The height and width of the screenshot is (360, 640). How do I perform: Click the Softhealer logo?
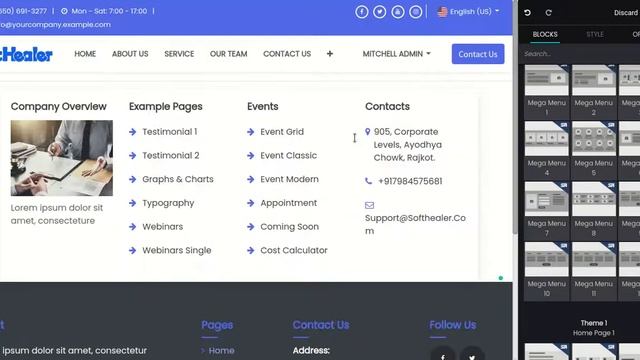click(26, 54)
